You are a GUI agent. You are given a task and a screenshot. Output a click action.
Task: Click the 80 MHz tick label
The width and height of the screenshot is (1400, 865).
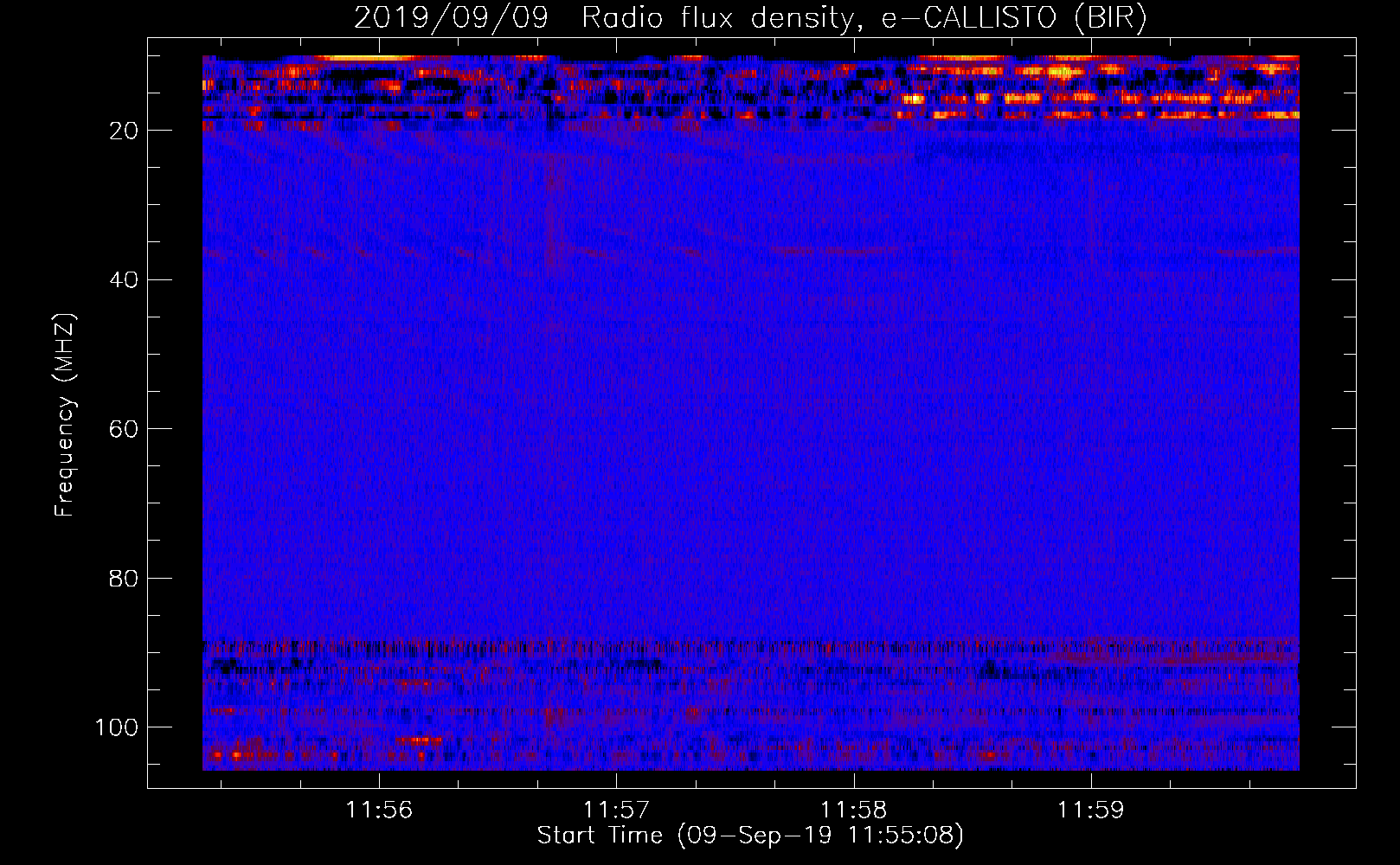click(124, 578)
